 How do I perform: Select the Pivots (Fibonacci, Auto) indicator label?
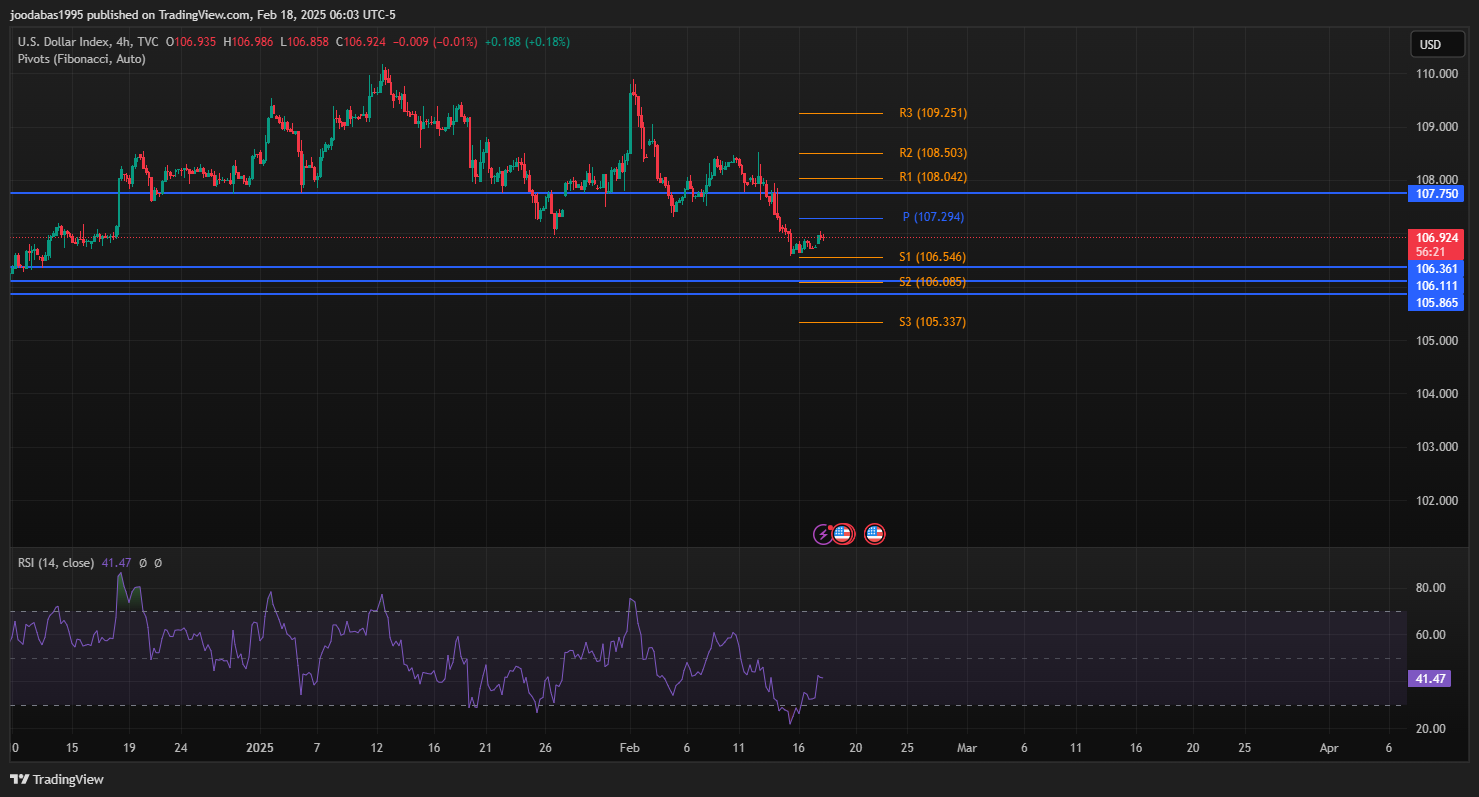tap(81, 59)
